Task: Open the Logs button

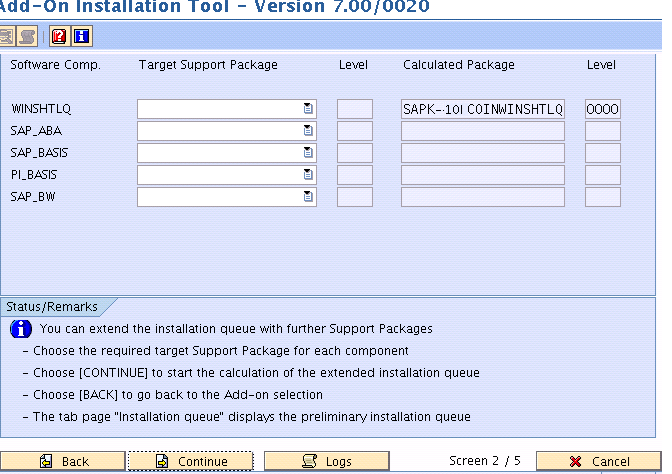Action: [327, 461]
